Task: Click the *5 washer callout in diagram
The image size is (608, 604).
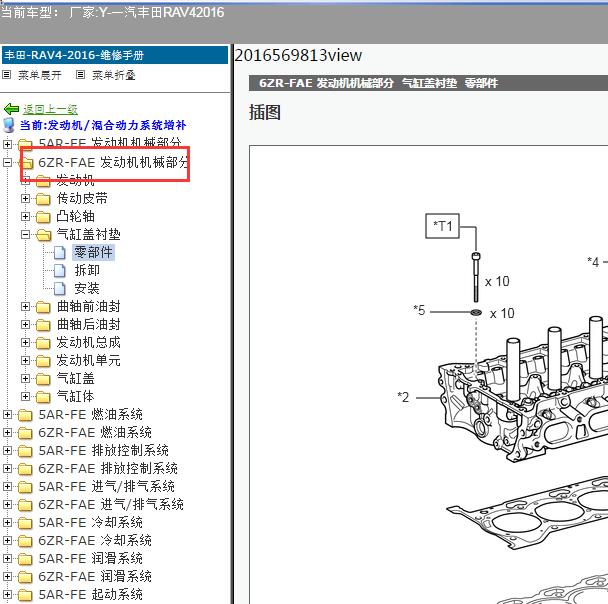Action: coord(419,311)
